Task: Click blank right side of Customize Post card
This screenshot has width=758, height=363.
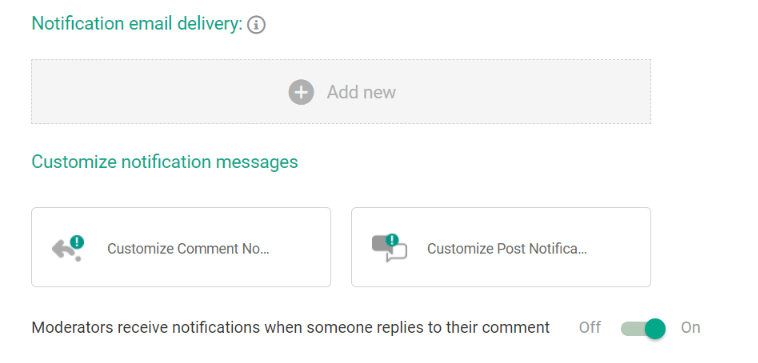Action: (x=621, y=247)
